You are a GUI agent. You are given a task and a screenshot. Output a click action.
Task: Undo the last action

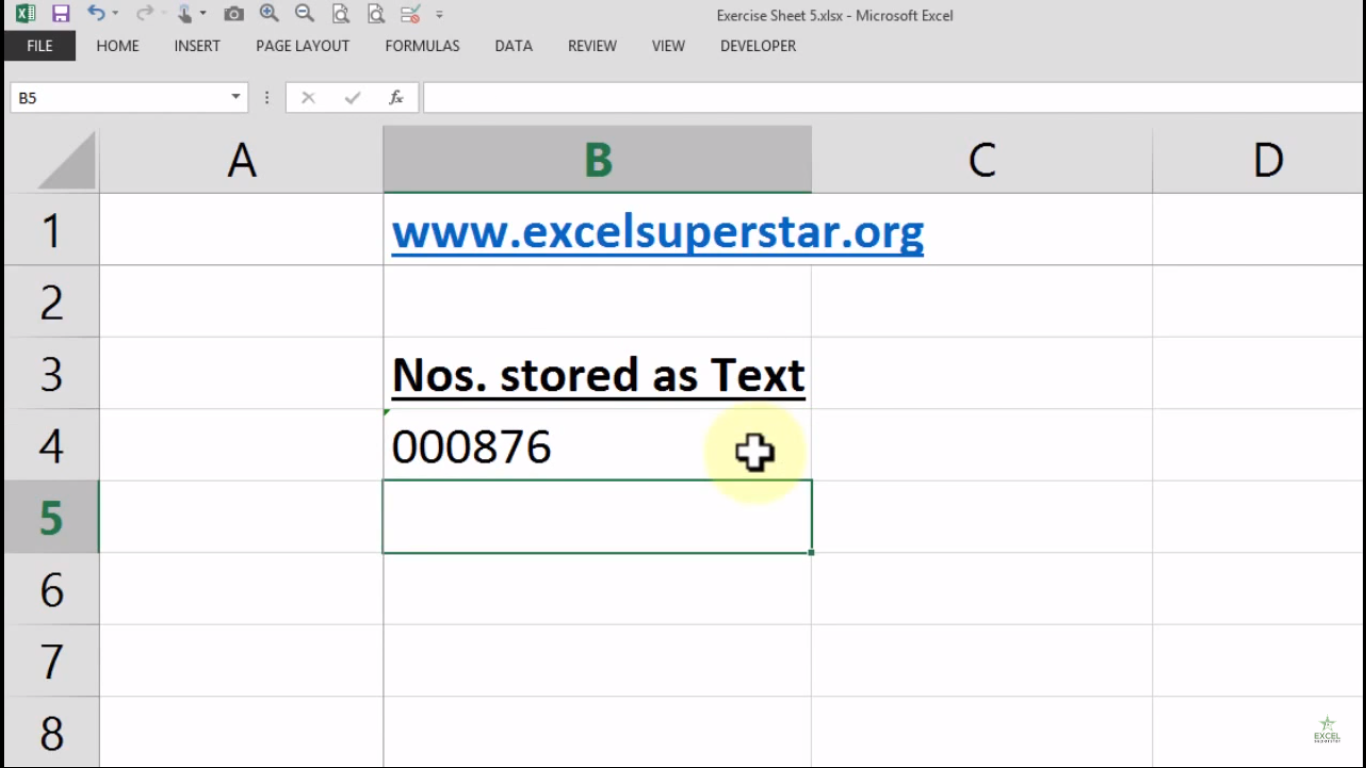coord(95,14)
